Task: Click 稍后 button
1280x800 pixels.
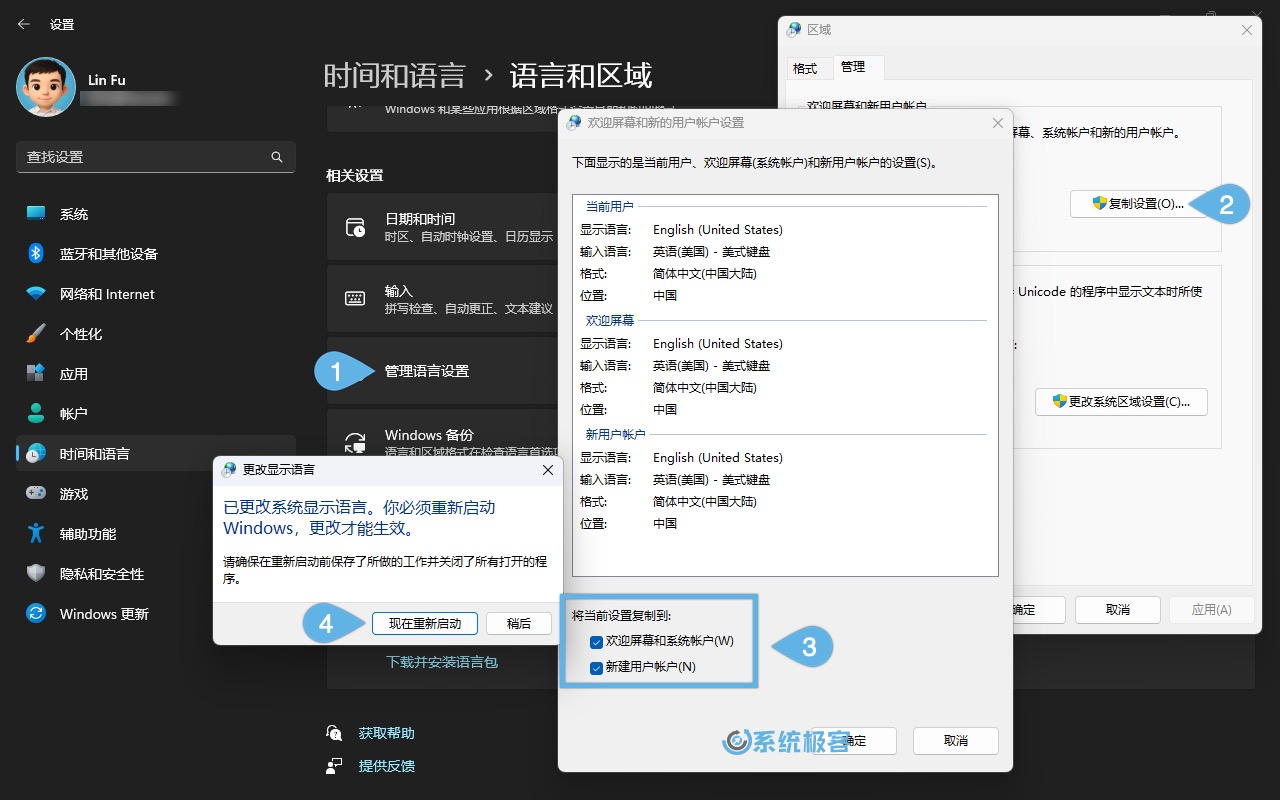Action: tap(519, 623)
